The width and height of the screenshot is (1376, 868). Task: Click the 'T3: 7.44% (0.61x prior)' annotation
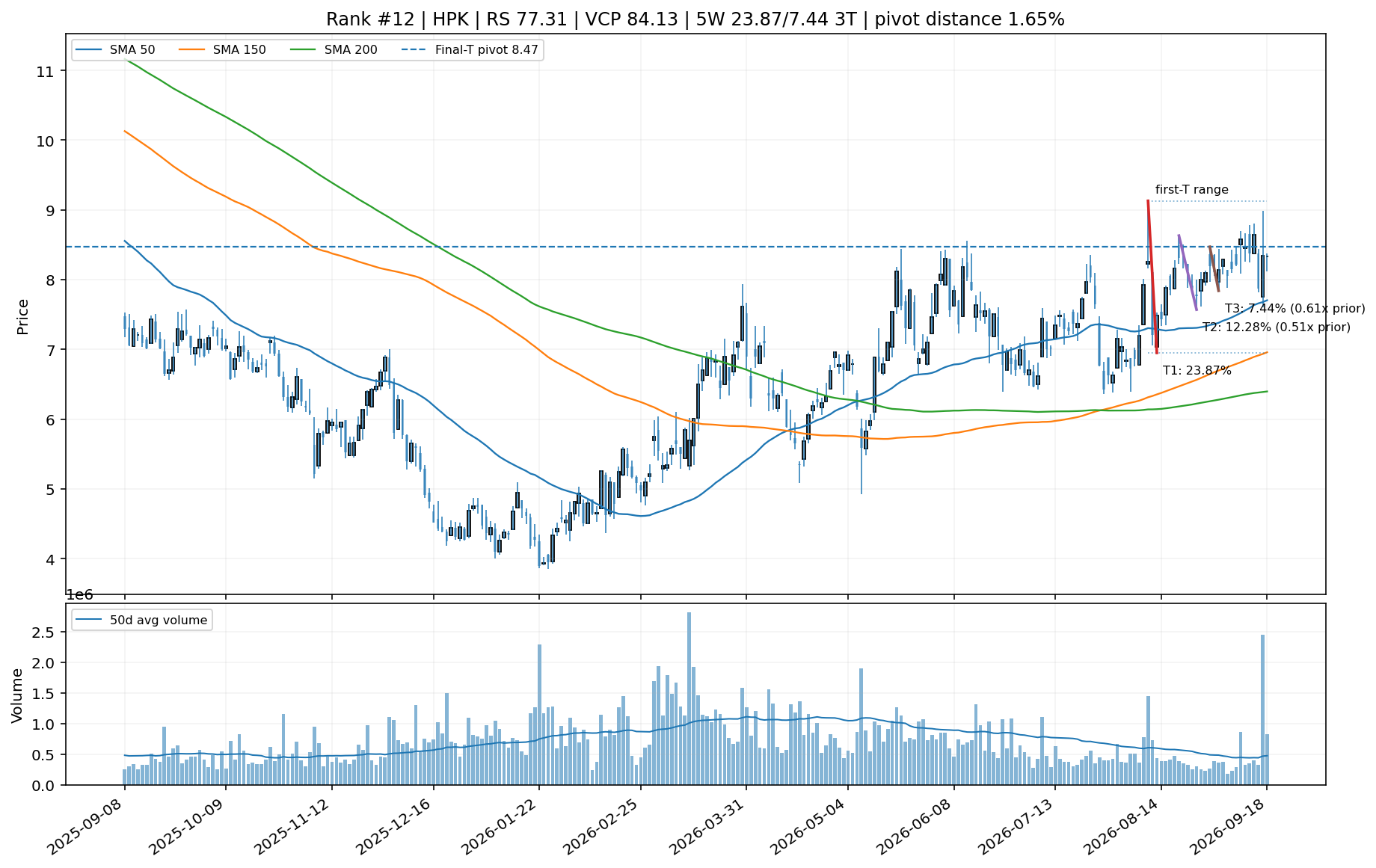click(x=1294, y=309)
